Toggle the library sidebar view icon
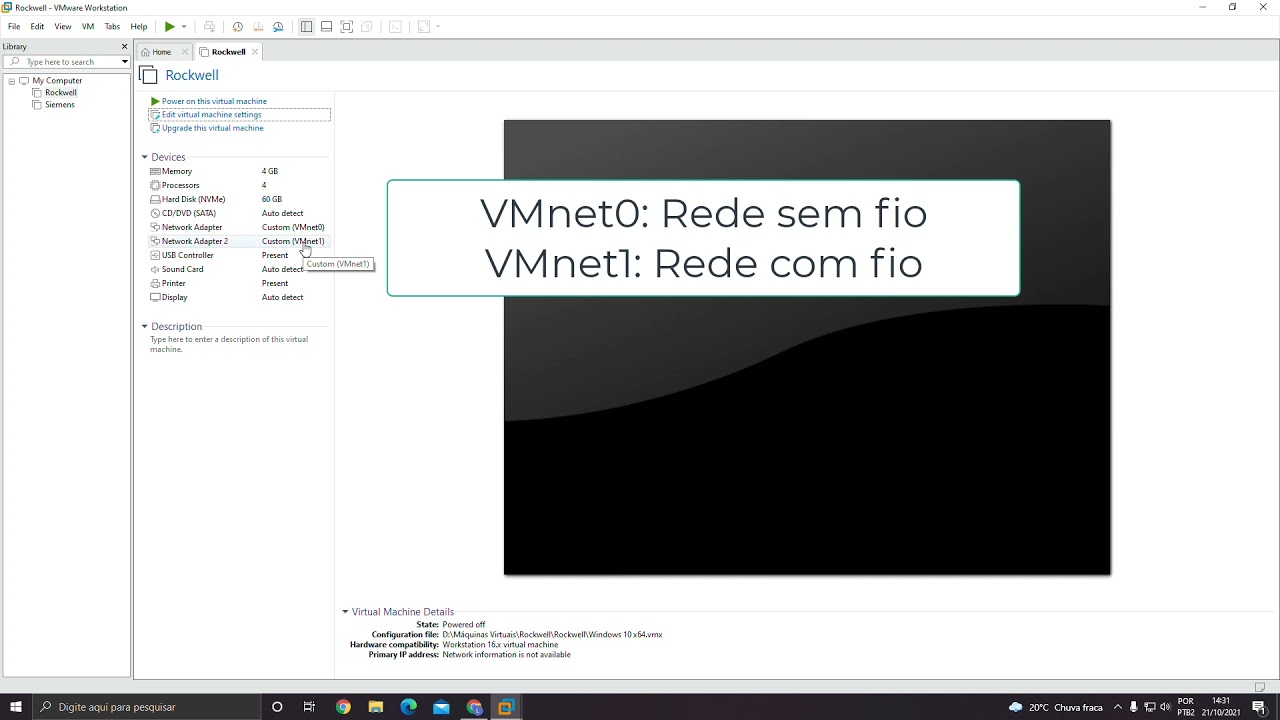Viewport: 1280px width, 720px height. [x=306, y=27]
